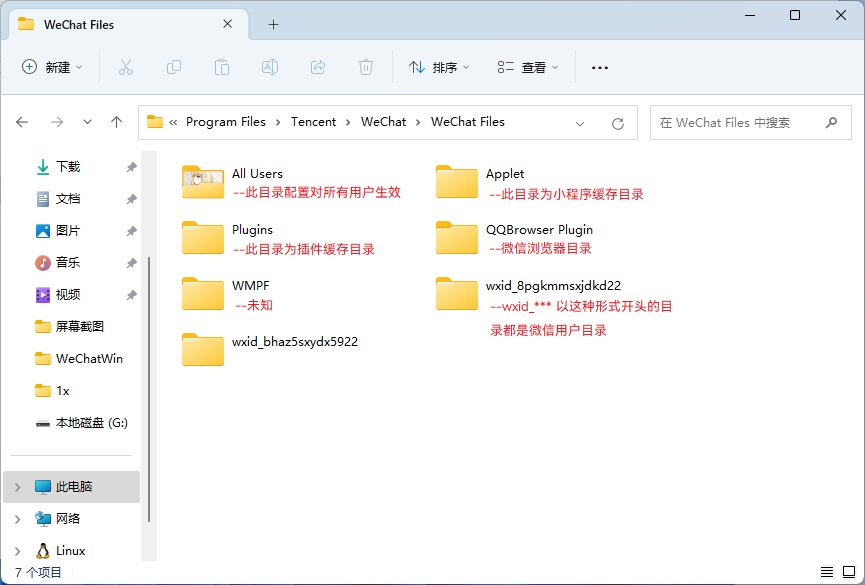
Task: Switch to large icons view icon
Action: click(849, 572)
